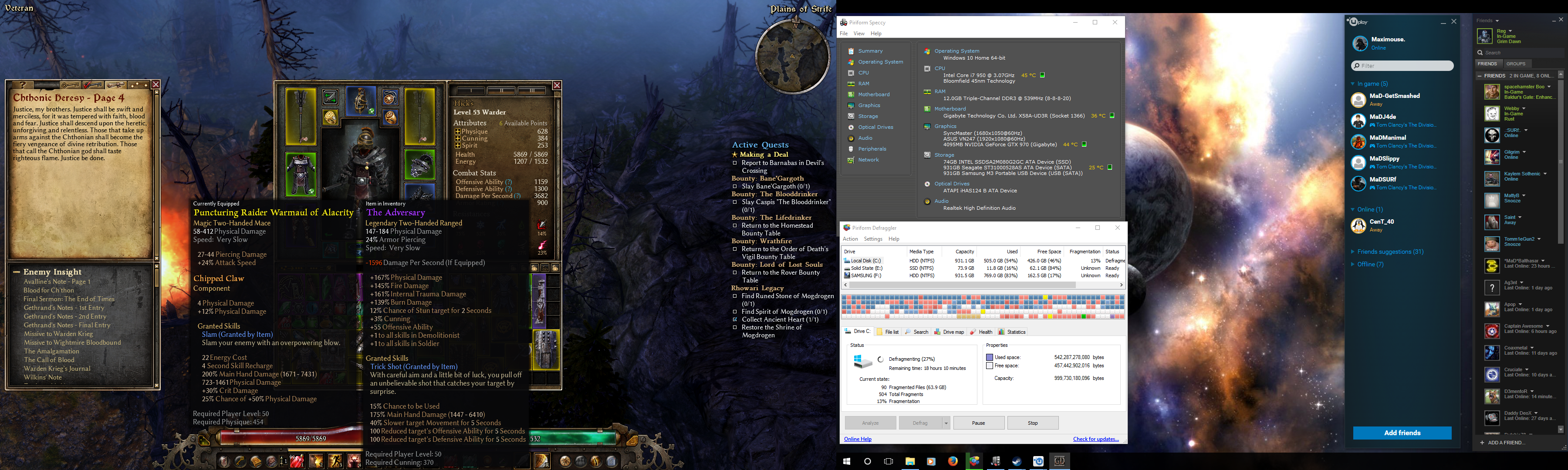
Task: Click Check for updates link
Action: click(x=1096, y=440)
